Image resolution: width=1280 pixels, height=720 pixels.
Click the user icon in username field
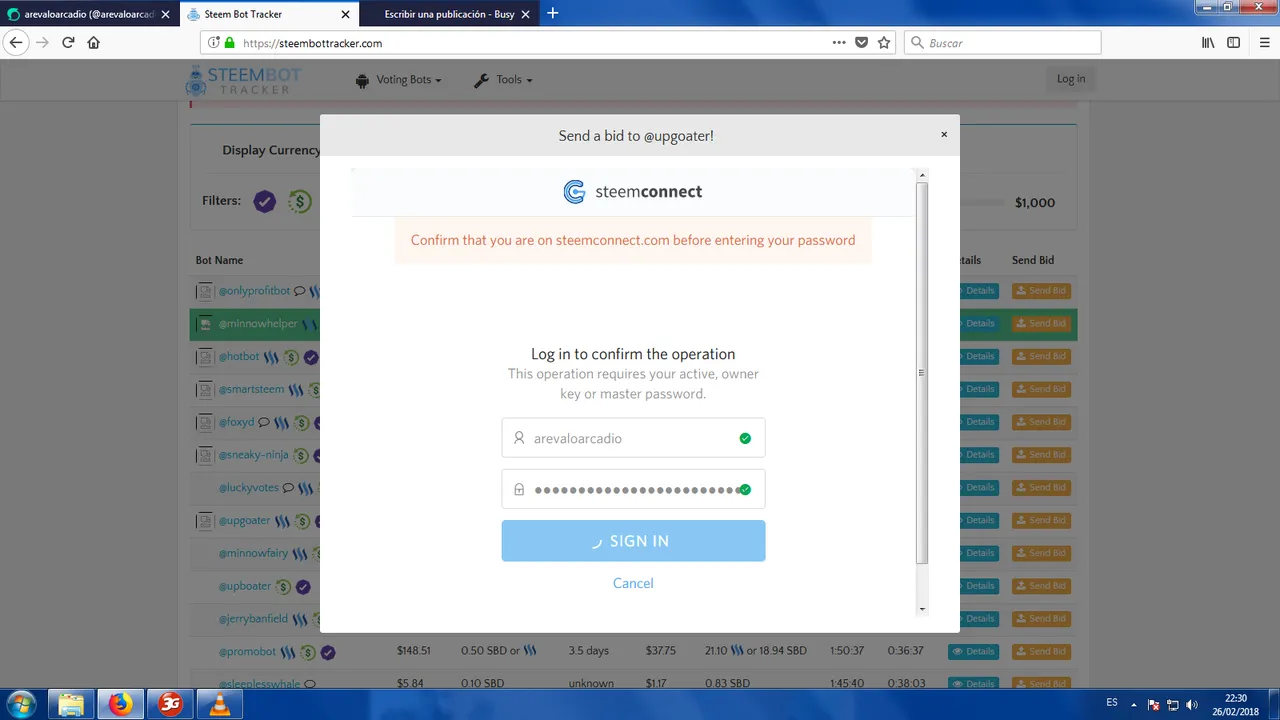tap(519, 438)
